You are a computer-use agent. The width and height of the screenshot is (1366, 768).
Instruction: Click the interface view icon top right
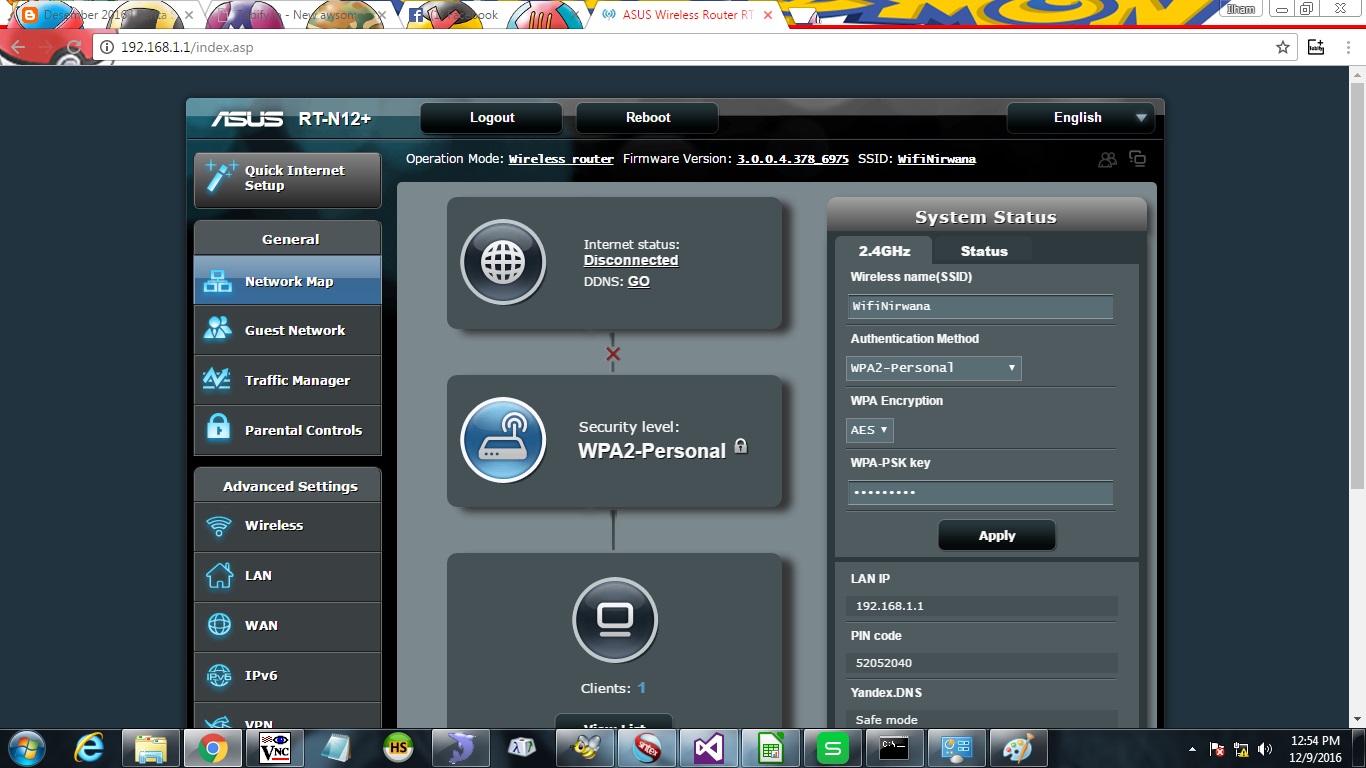pos(1137,158)
